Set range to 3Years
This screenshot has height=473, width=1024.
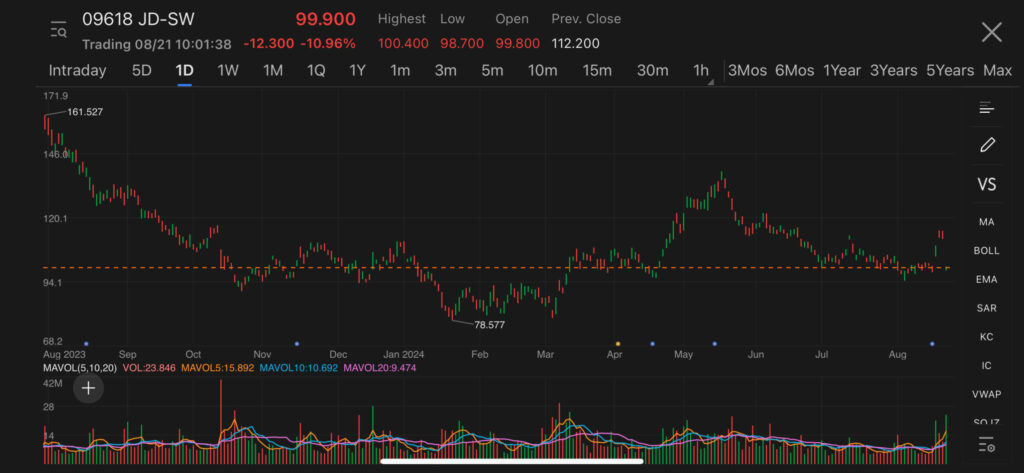tap(893, 71)
